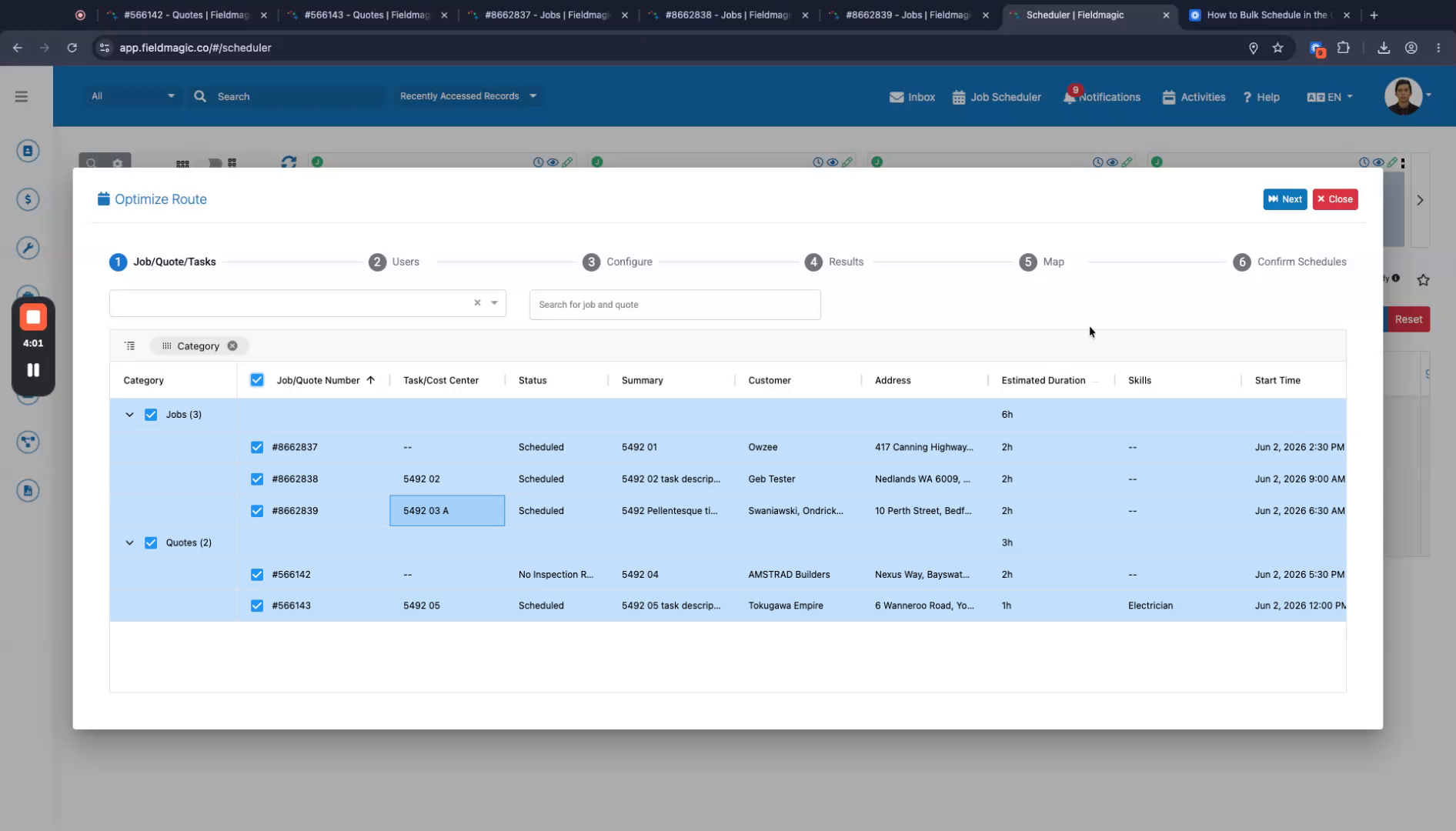Toggle the Jobs (3) group checkbox
1456x831 pixels.
point(151,415)
